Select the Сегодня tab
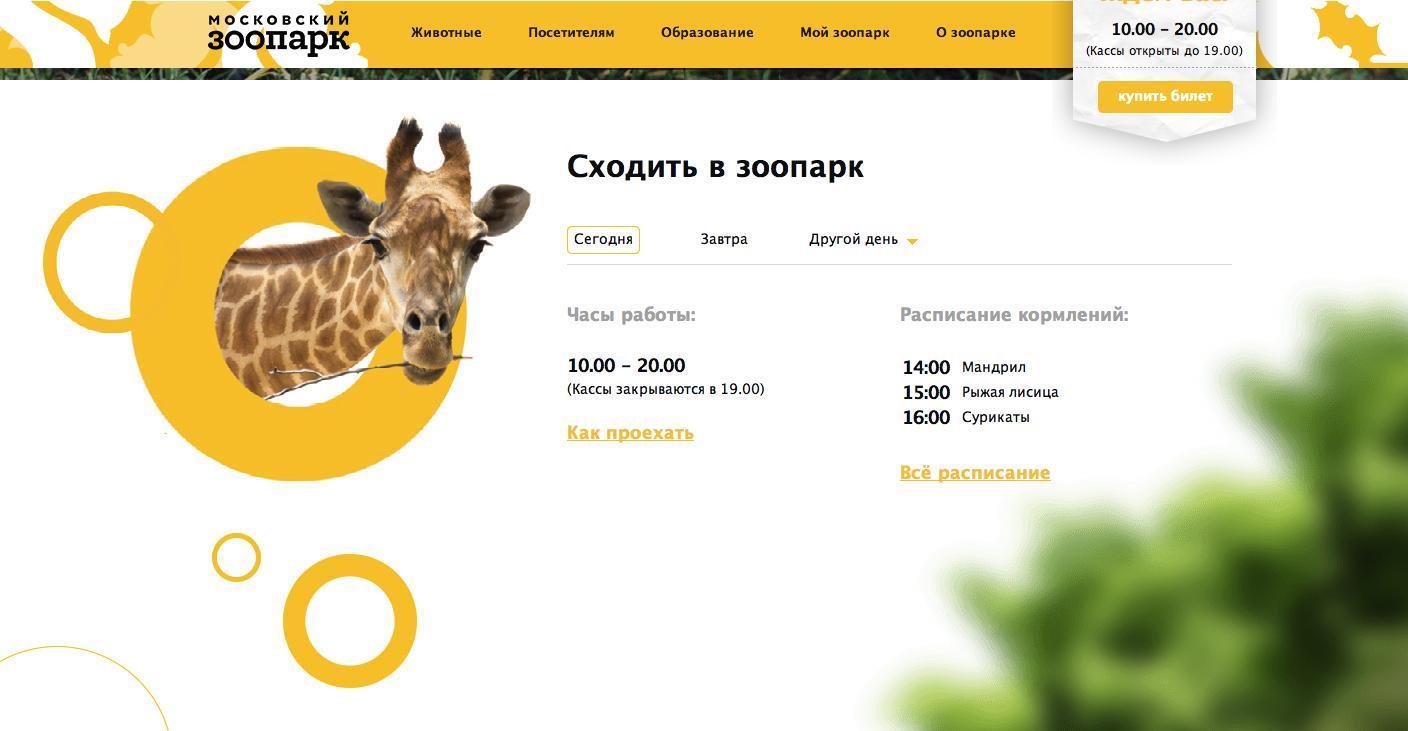1408x731 pixels. point(603,240)
